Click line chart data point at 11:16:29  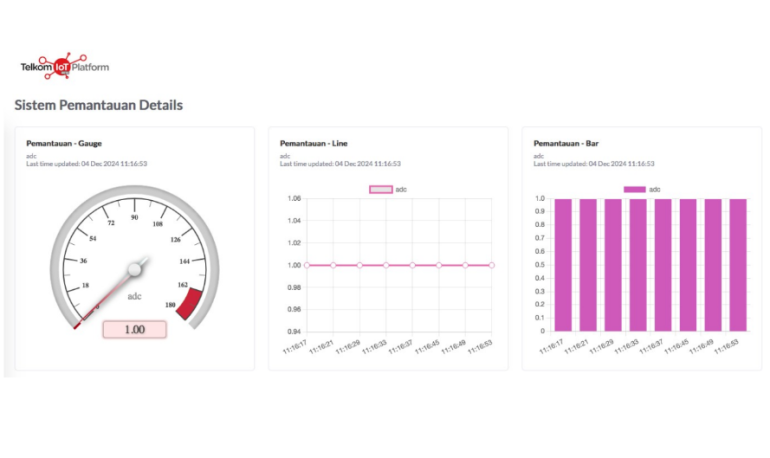click(360, 265)
